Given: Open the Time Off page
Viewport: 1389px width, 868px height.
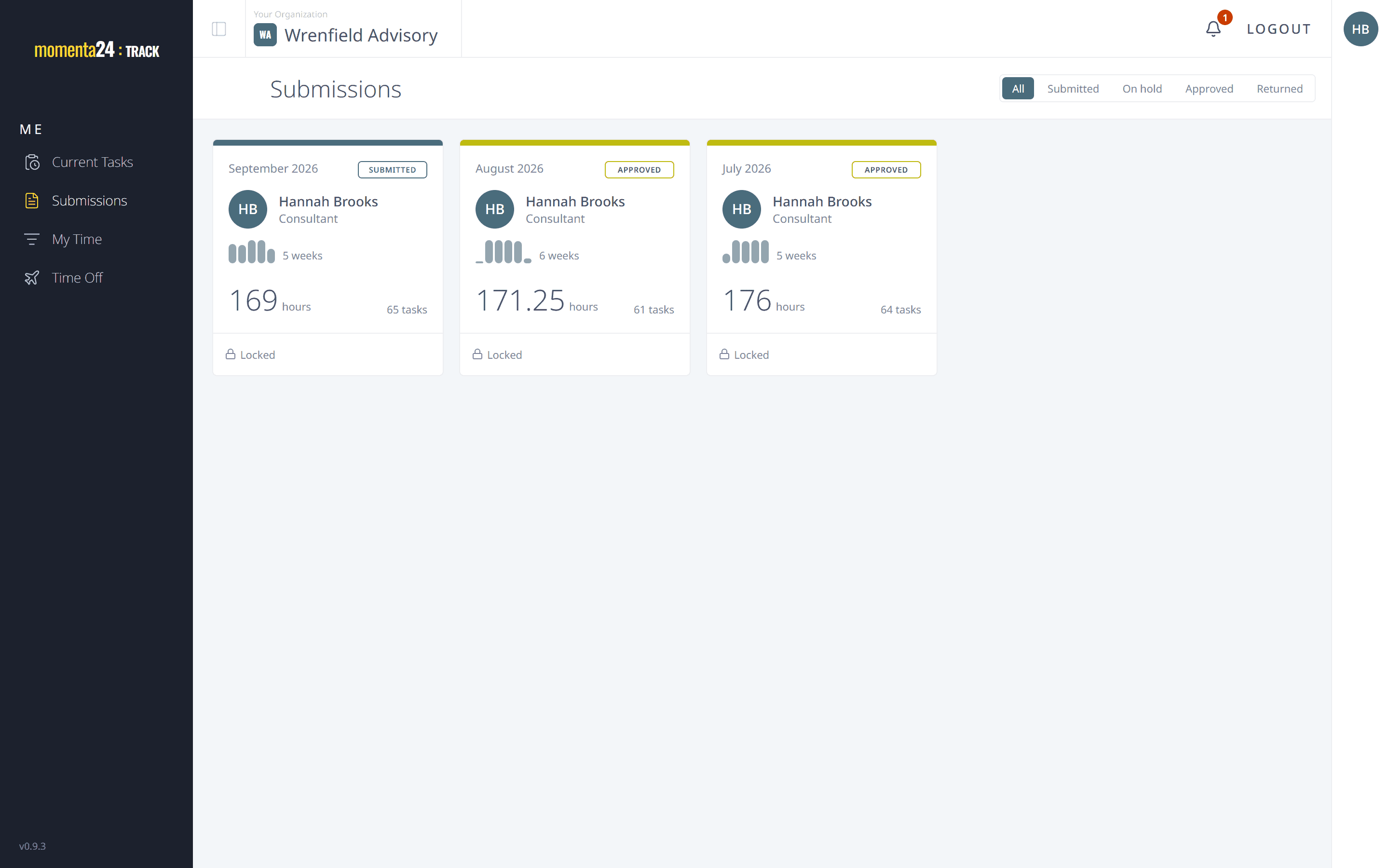Looking at the screenshot, I should (78, 278).
